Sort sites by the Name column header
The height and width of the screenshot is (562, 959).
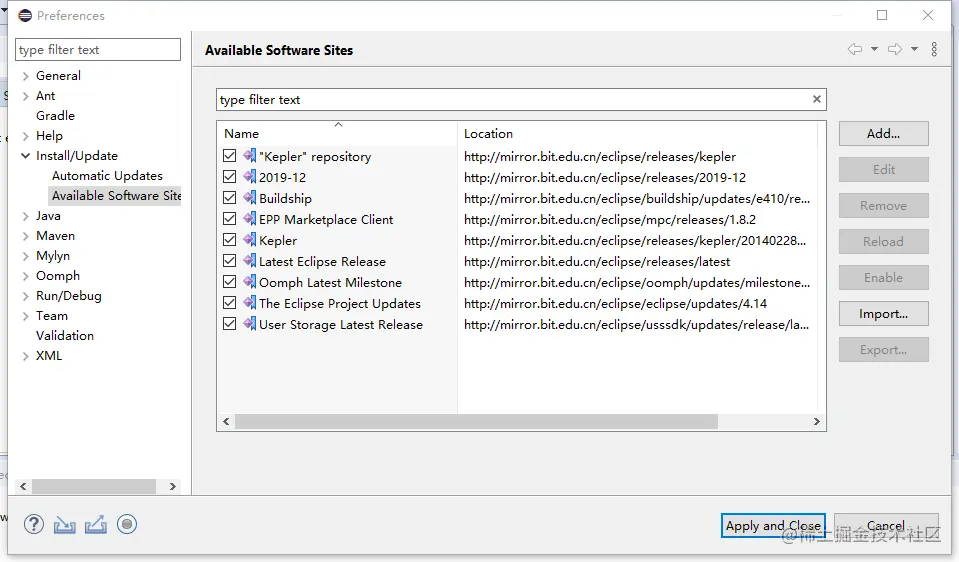click(337, 133)
